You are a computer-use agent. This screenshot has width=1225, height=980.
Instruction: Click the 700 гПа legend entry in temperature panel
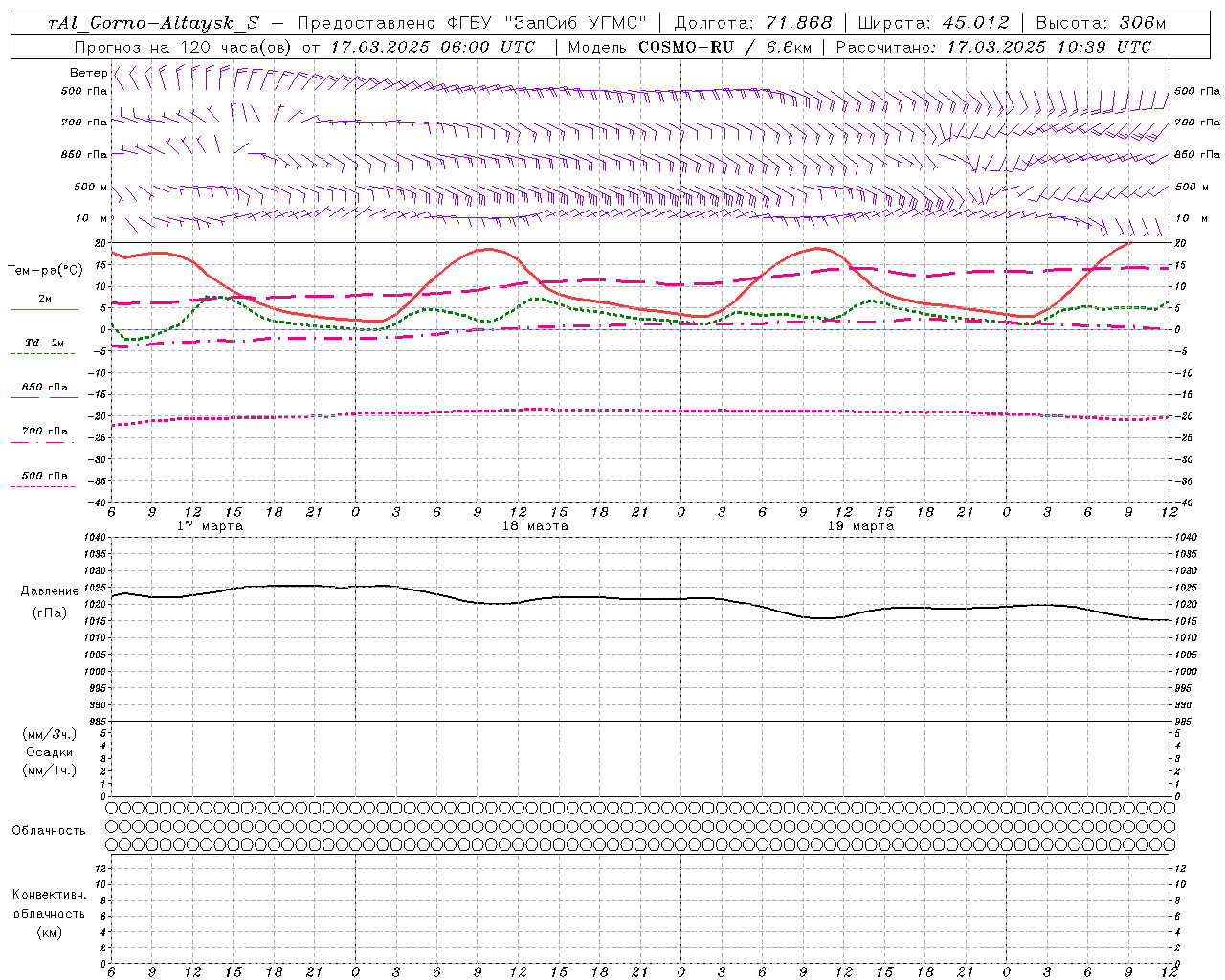[45, 432]
